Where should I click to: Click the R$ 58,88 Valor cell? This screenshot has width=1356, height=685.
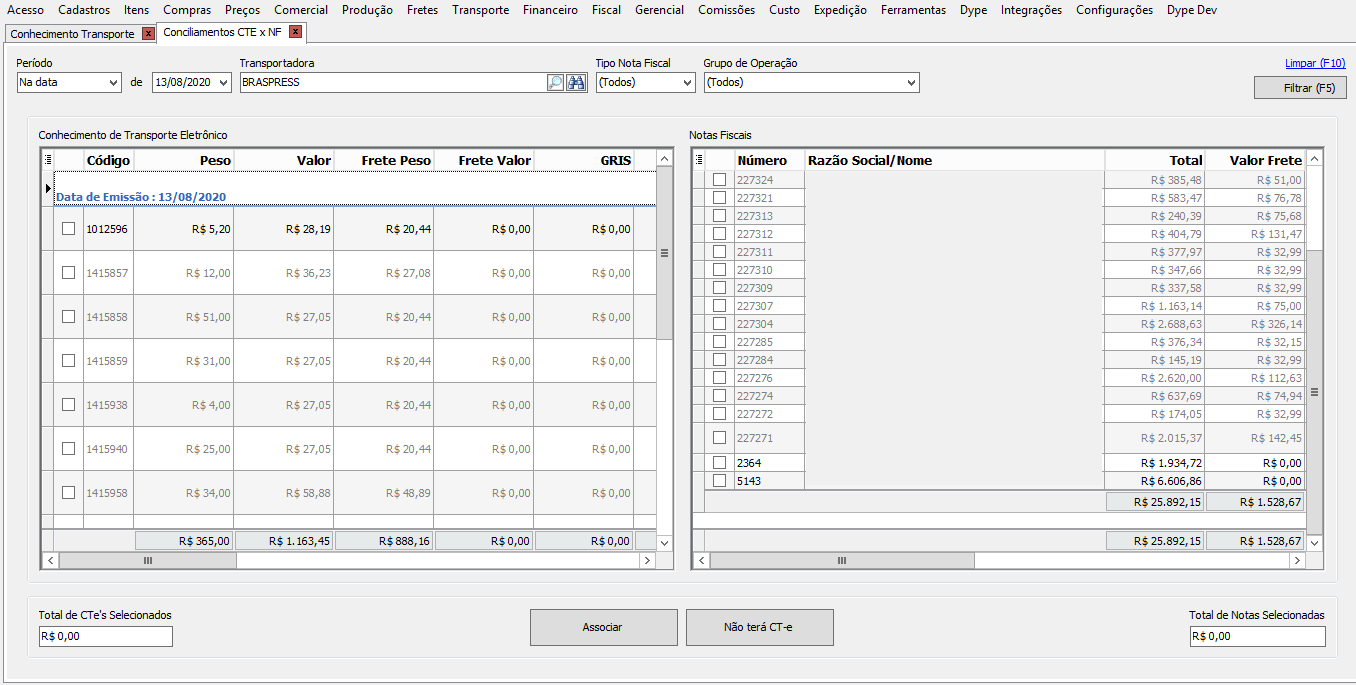[x=283, y=493]
